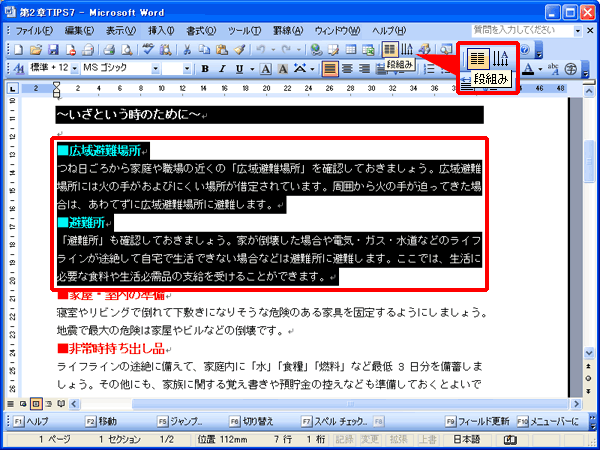Screen dimensions: 600x450
Task: Click the Print icon
Action: click(x=109, y=50)
